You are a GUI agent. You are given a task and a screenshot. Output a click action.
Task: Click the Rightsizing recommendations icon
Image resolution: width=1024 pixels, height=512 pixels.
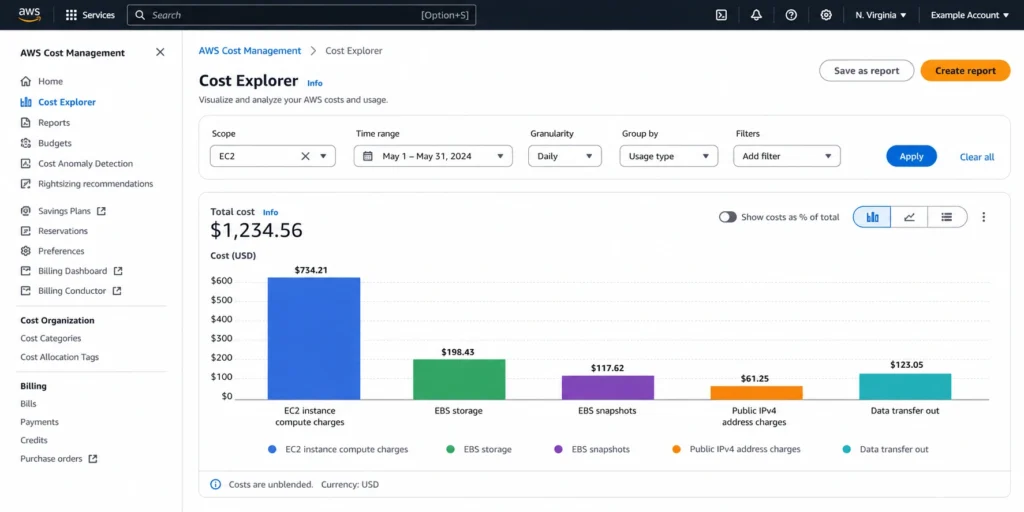[26, 184]
